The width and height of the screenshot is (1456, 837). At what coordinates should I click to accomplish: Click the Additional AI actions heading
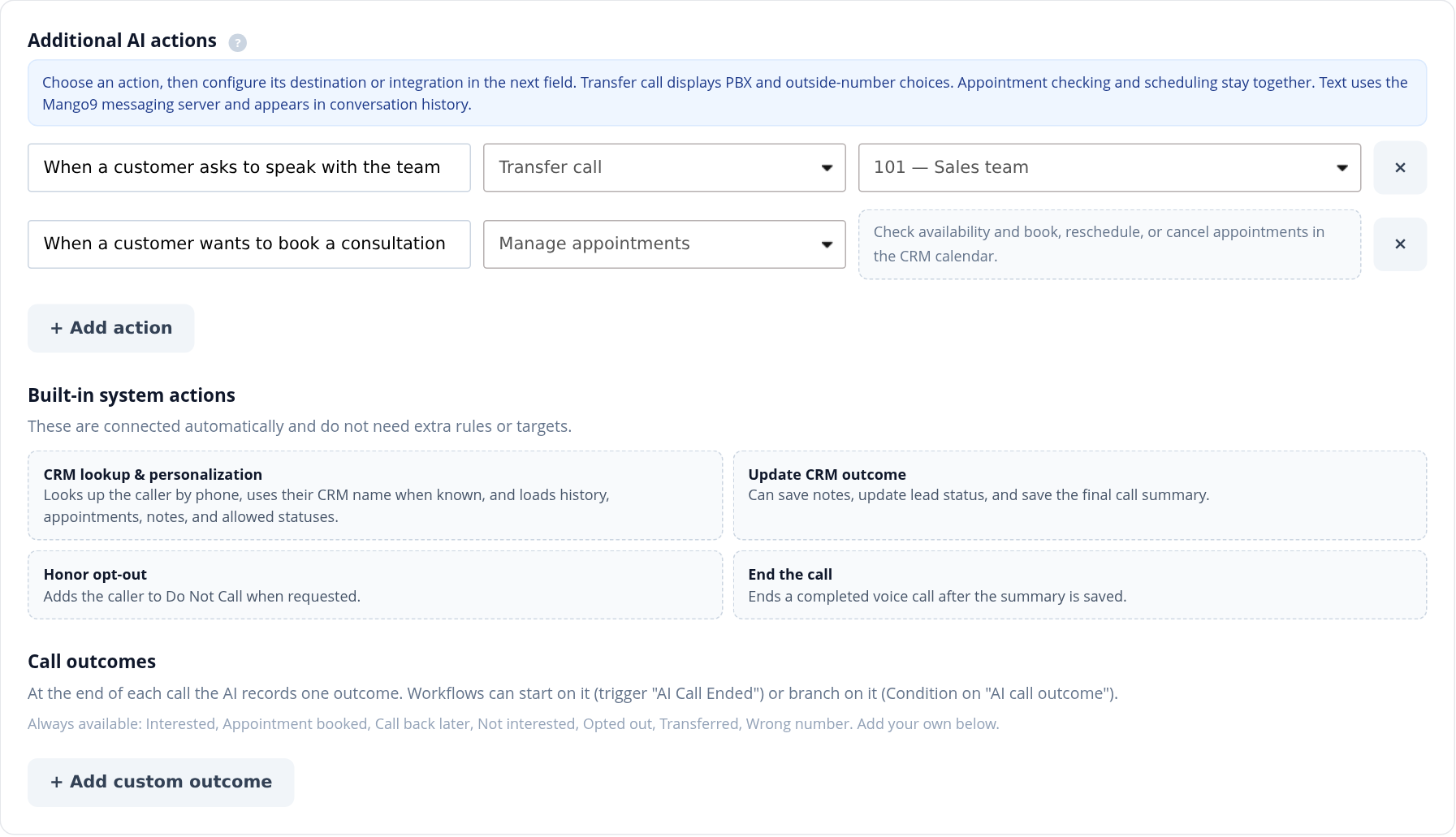pos(122,41)
